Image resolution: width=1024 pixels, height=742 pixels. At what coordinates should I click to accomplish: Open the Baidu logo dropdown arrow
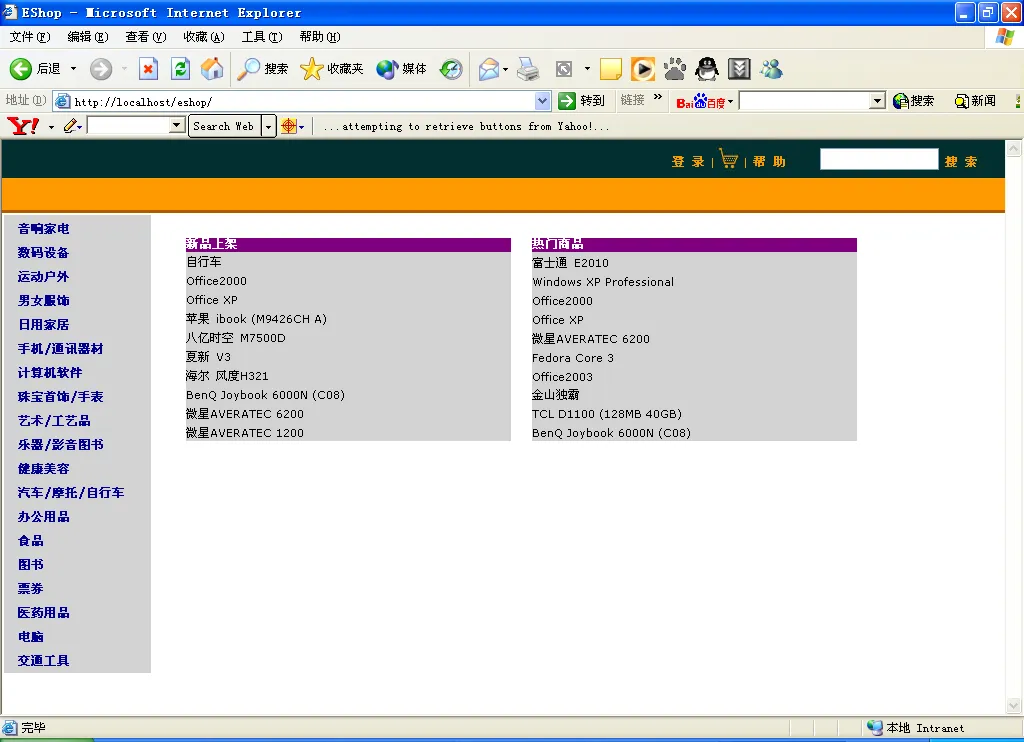click(730, 101)
